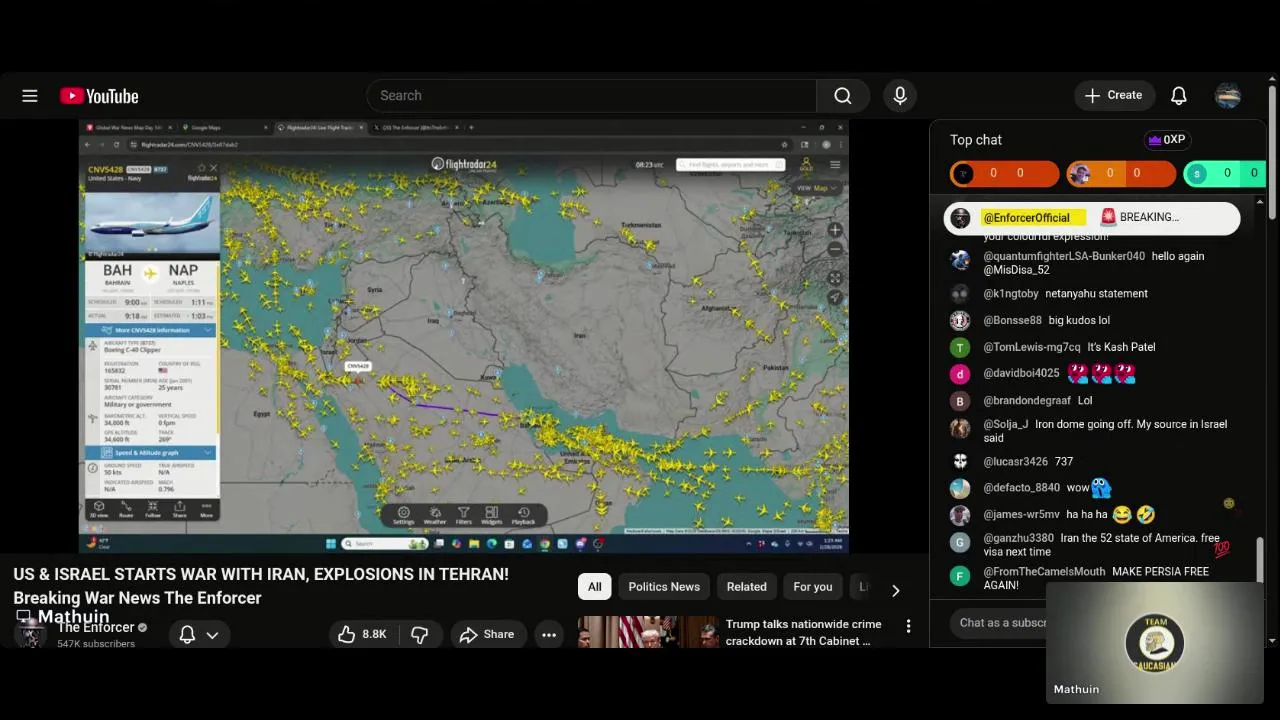
Task: Open the map View dropdown
Action: [816, 188]
